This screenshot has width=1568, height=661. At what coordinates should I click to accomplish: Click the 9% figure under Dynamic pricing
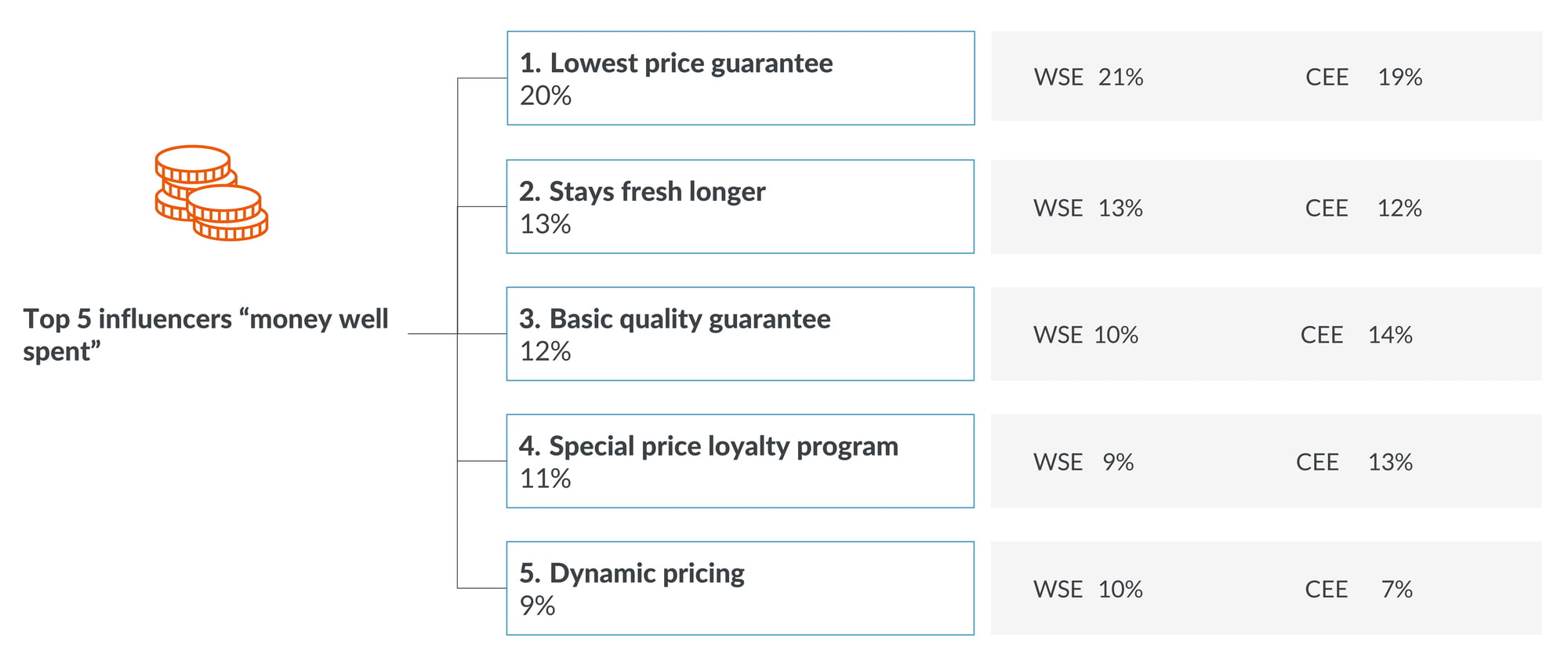tap(537, 605)
